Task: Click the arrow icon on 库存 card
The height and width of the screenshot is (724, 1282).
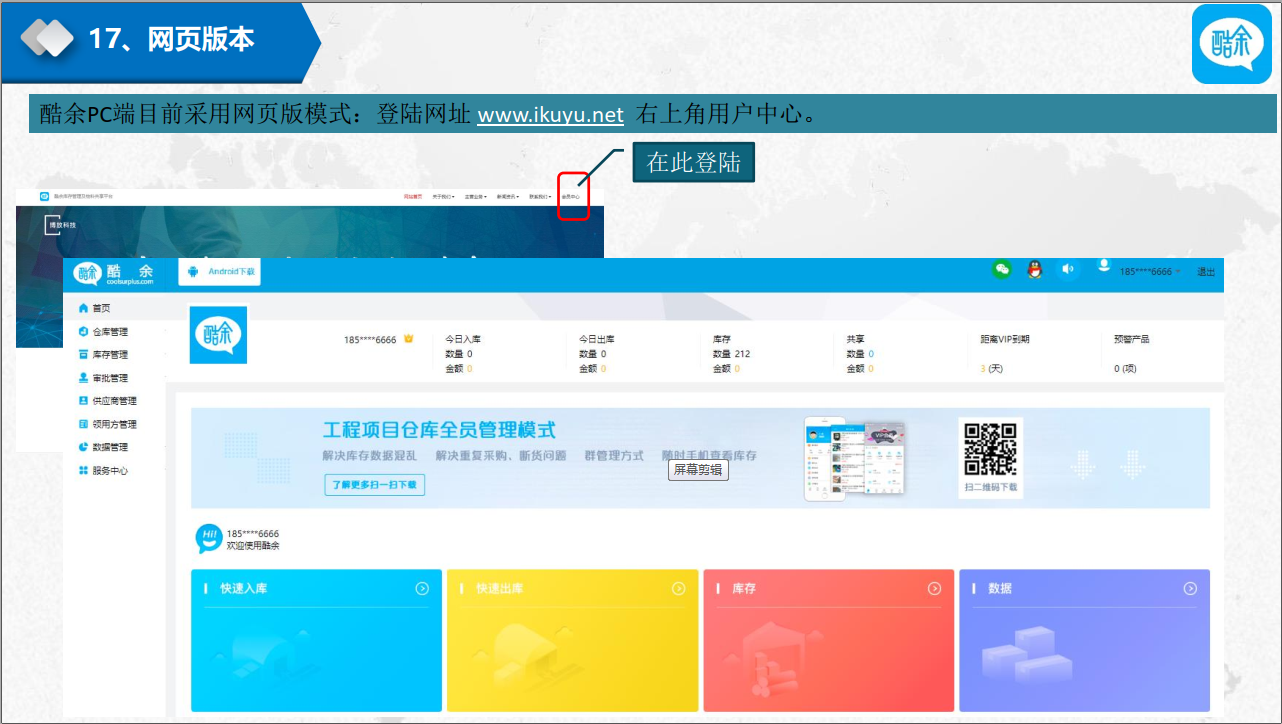Action: (x=934, y=589)
